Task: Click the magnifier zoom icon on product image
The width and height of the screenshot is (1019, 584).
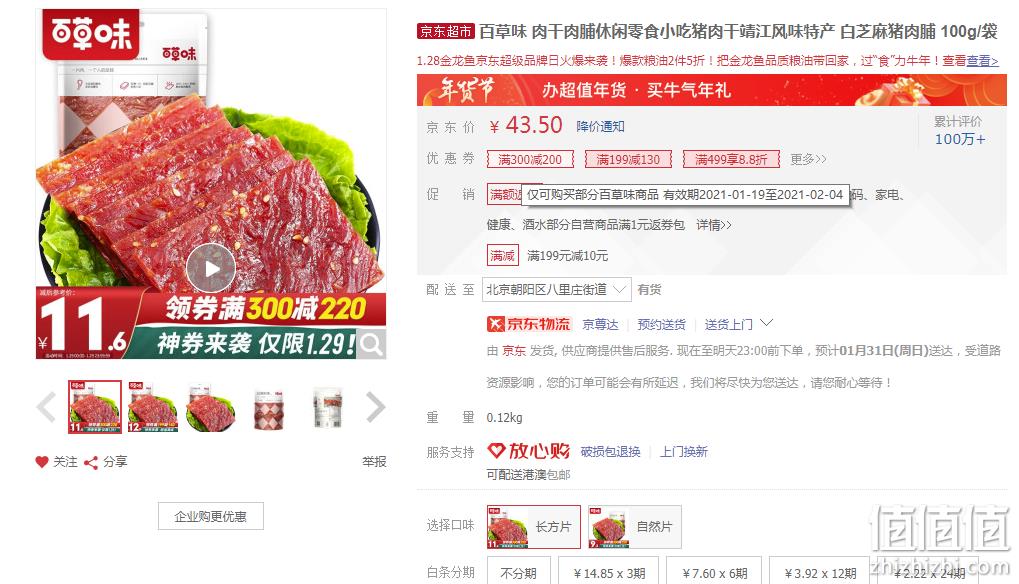Action: tap(371, 344)
